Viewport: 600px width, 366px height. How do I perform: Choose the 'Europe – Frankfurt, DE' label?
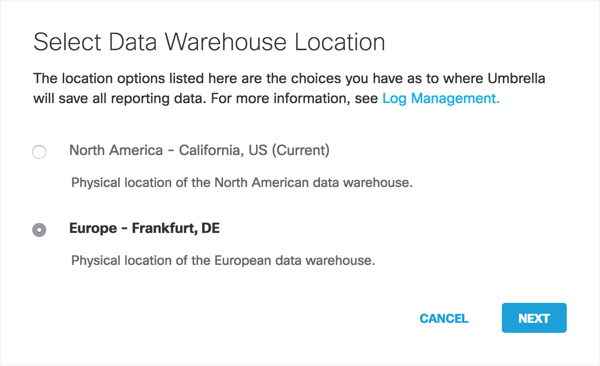pyautogui.click(x=145, y=228)
